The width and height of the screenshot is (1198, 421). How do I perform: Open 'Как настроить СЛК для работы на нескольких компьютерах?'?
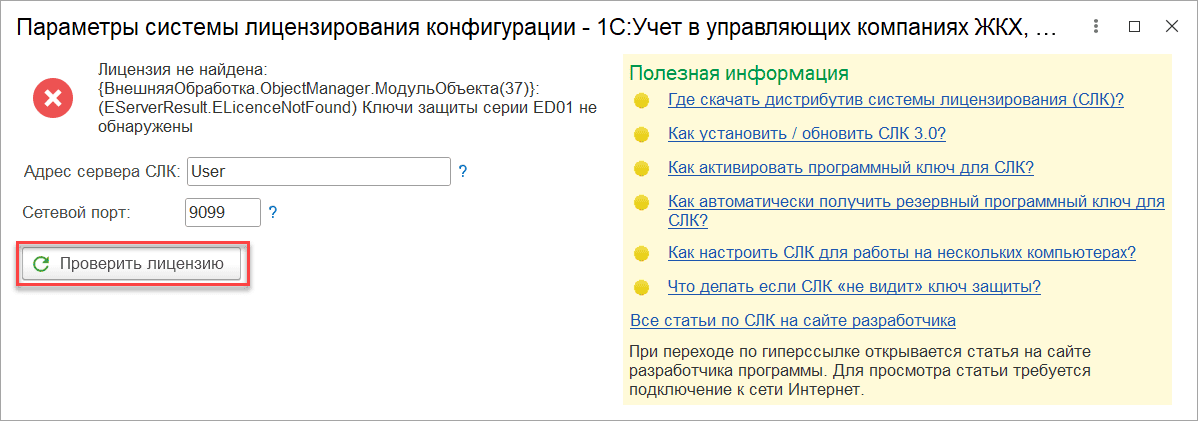pyautogui.click(x=901, y=252)
